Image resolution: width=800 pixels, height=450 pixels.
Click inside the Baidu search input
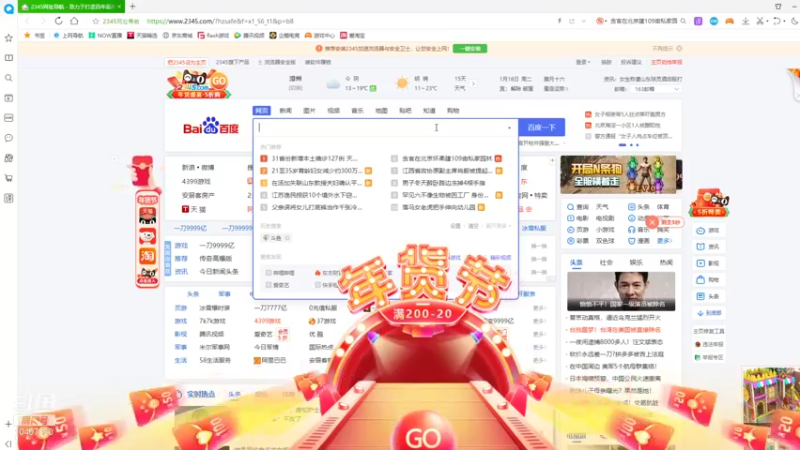pos(380,128)
